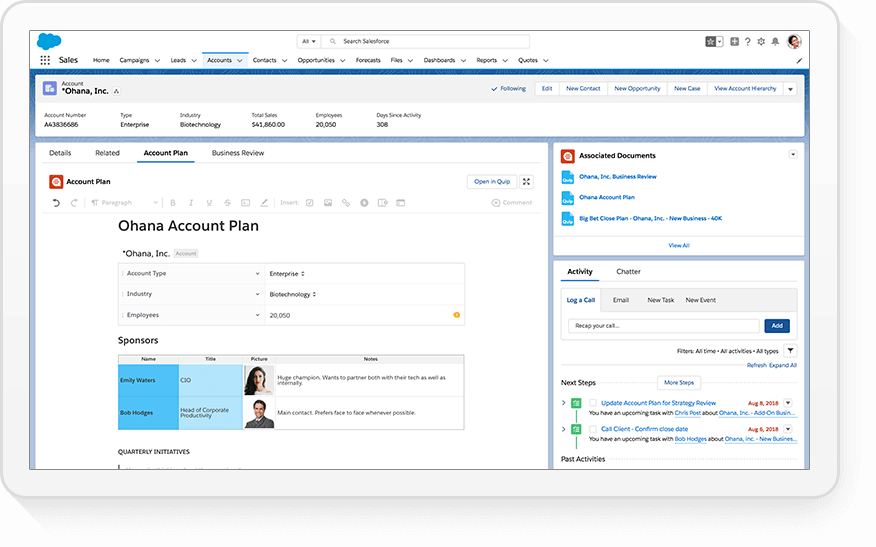The height and width of the screenshot is (547, 876).
Task: Click the Recap your call input
Action: pyautogui.click(x=664, y=326)
